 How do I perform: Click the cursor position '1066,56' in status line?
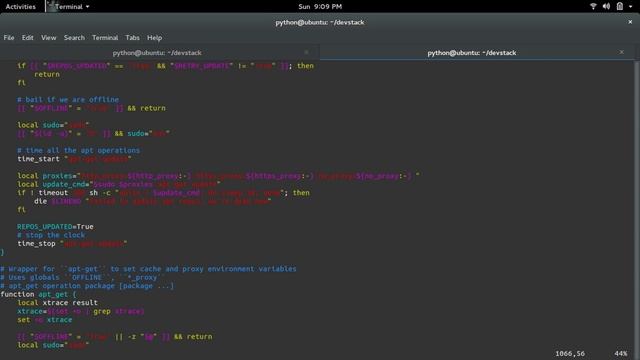click(x=570, y=353)
